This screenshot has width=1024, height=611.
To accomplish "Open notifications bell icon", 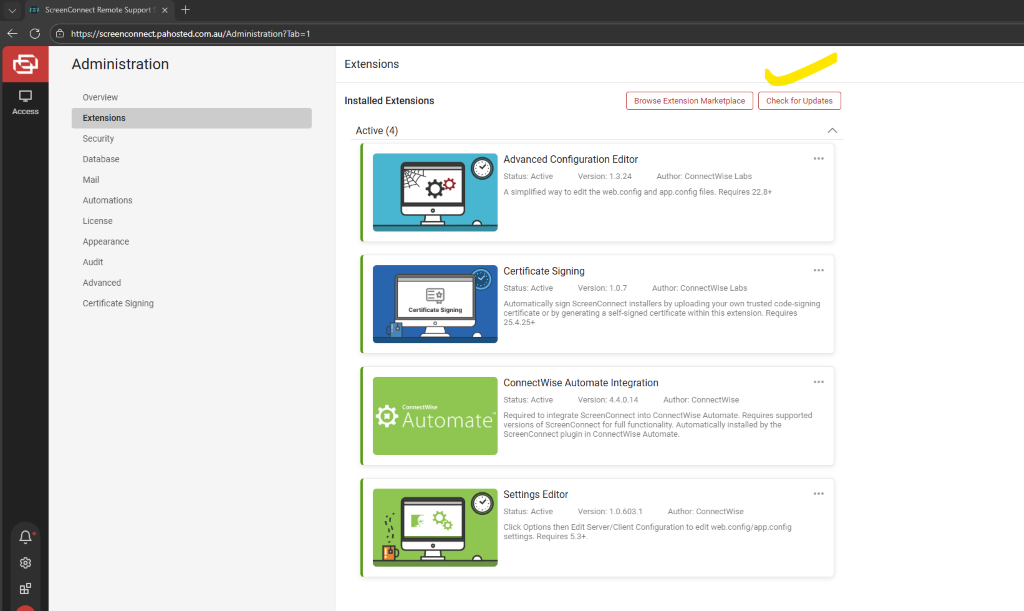I will click(25, 537).
